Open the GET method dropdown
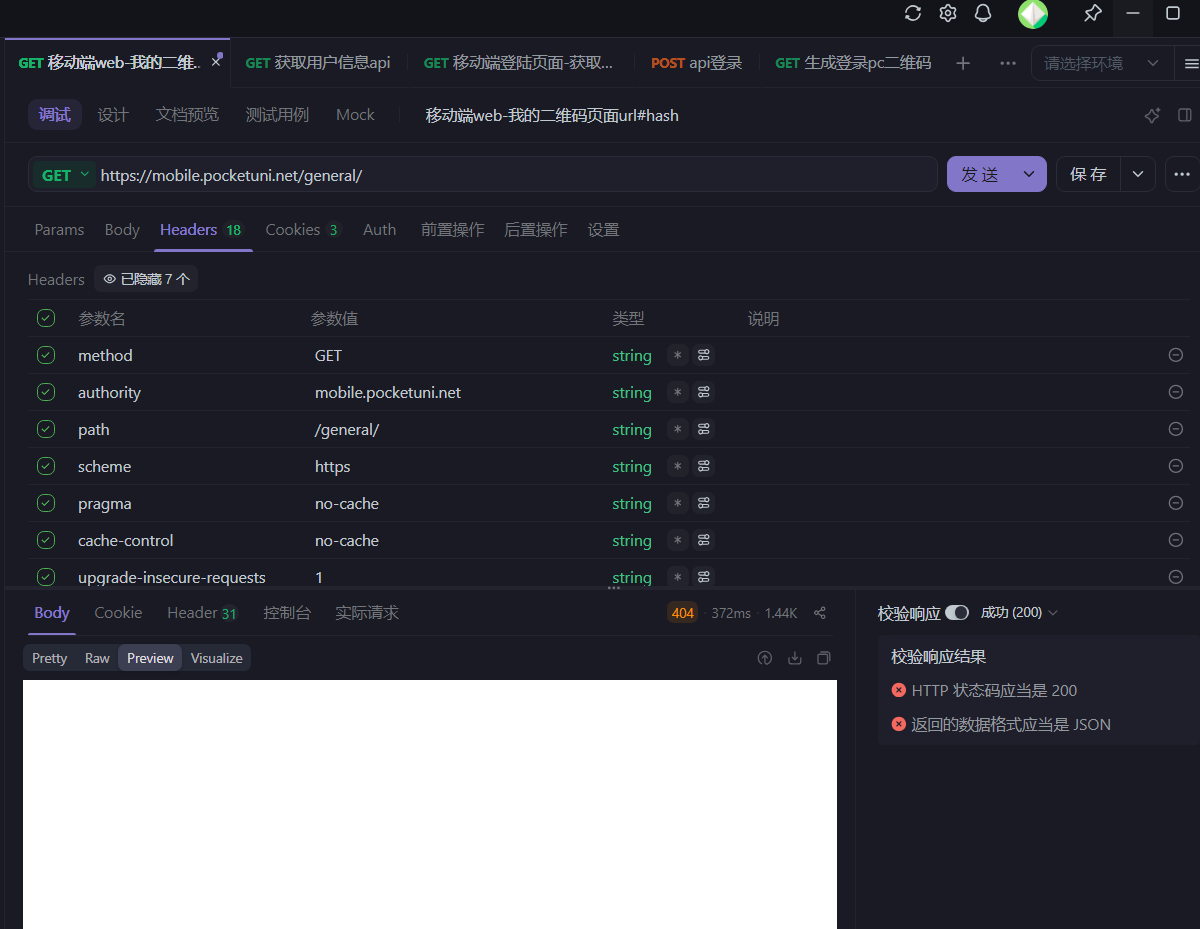1200x929 pixels. tap(65, 175)
